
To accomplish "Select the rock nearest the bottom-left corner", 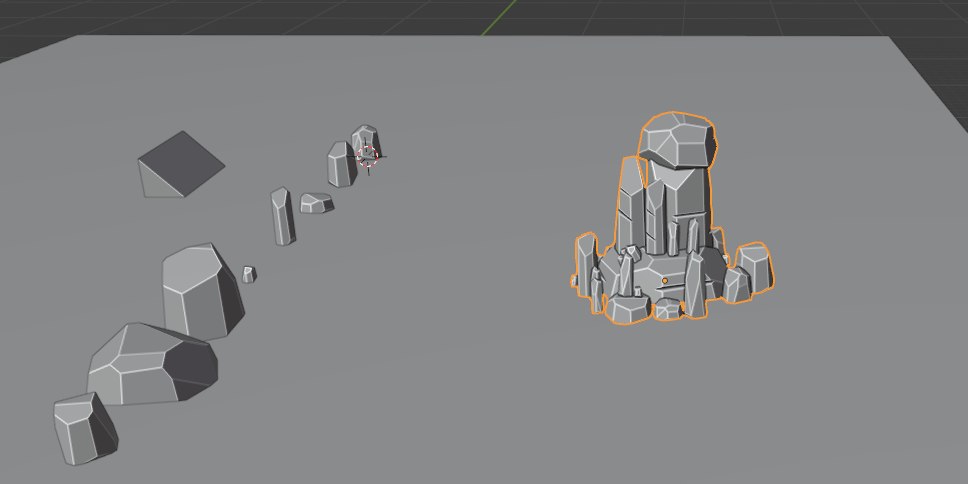I will 85,428.
